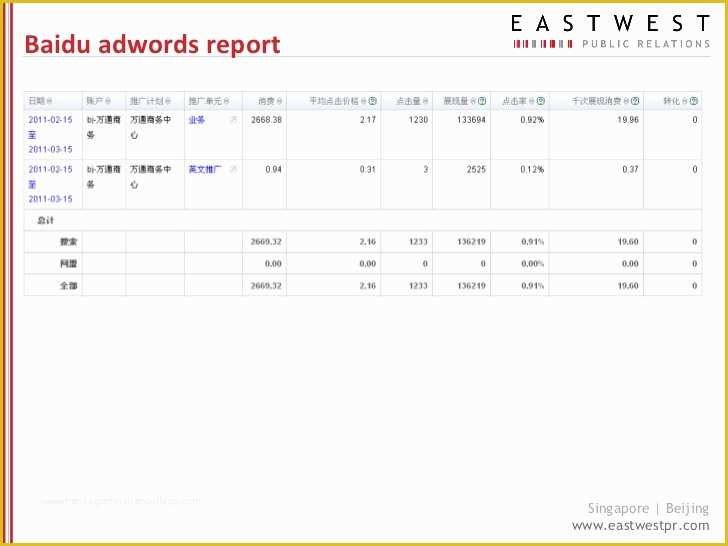Open help icon for 转化 column
Image resolution: width=728 pixels, height=546 pixels.
(x=694, y=101)
